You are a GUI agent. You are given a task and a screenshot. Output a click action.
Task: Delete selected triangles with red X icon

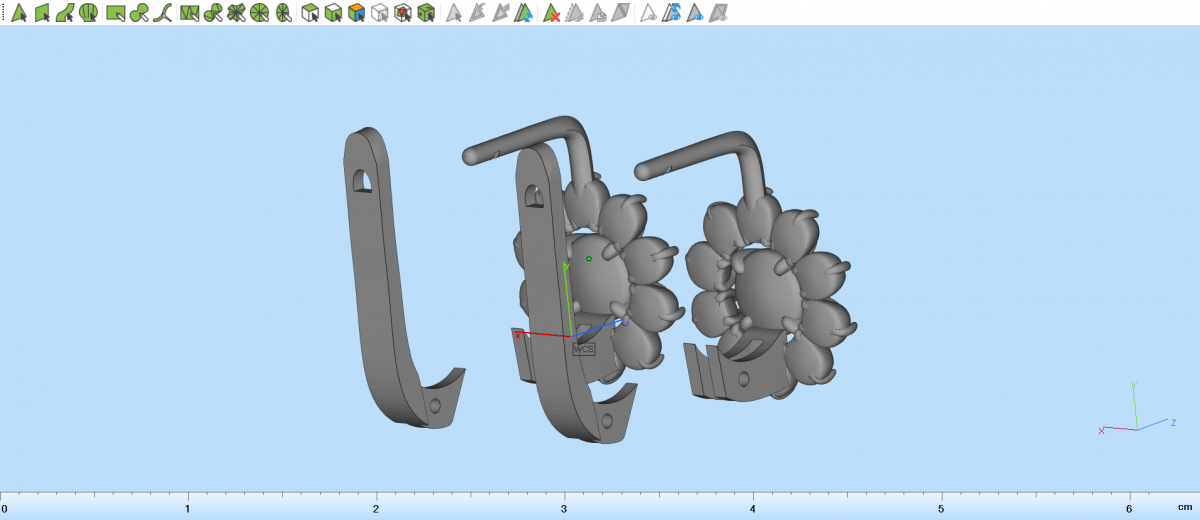pyautogui.click(x=551, y=13)
